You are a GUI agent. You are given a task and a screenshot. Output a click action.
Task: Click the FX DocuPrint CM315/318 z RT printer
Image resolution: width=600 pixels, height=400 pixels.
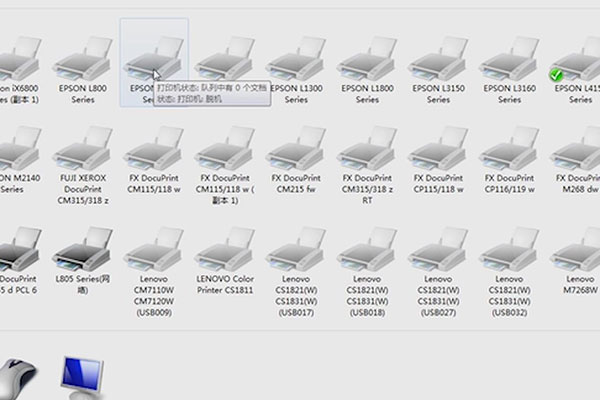click(367, 150)
